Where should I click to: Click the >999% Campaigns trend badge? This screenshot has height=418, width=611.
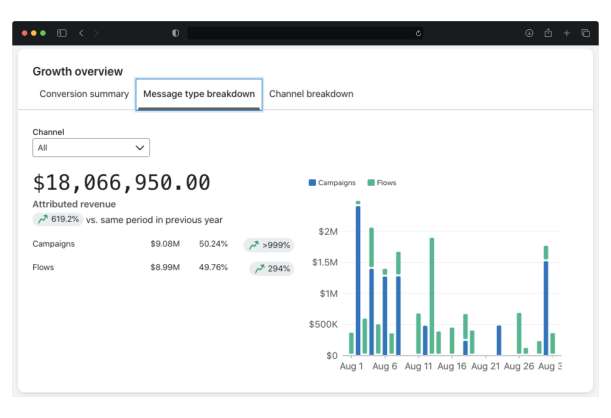pos(269,244)
